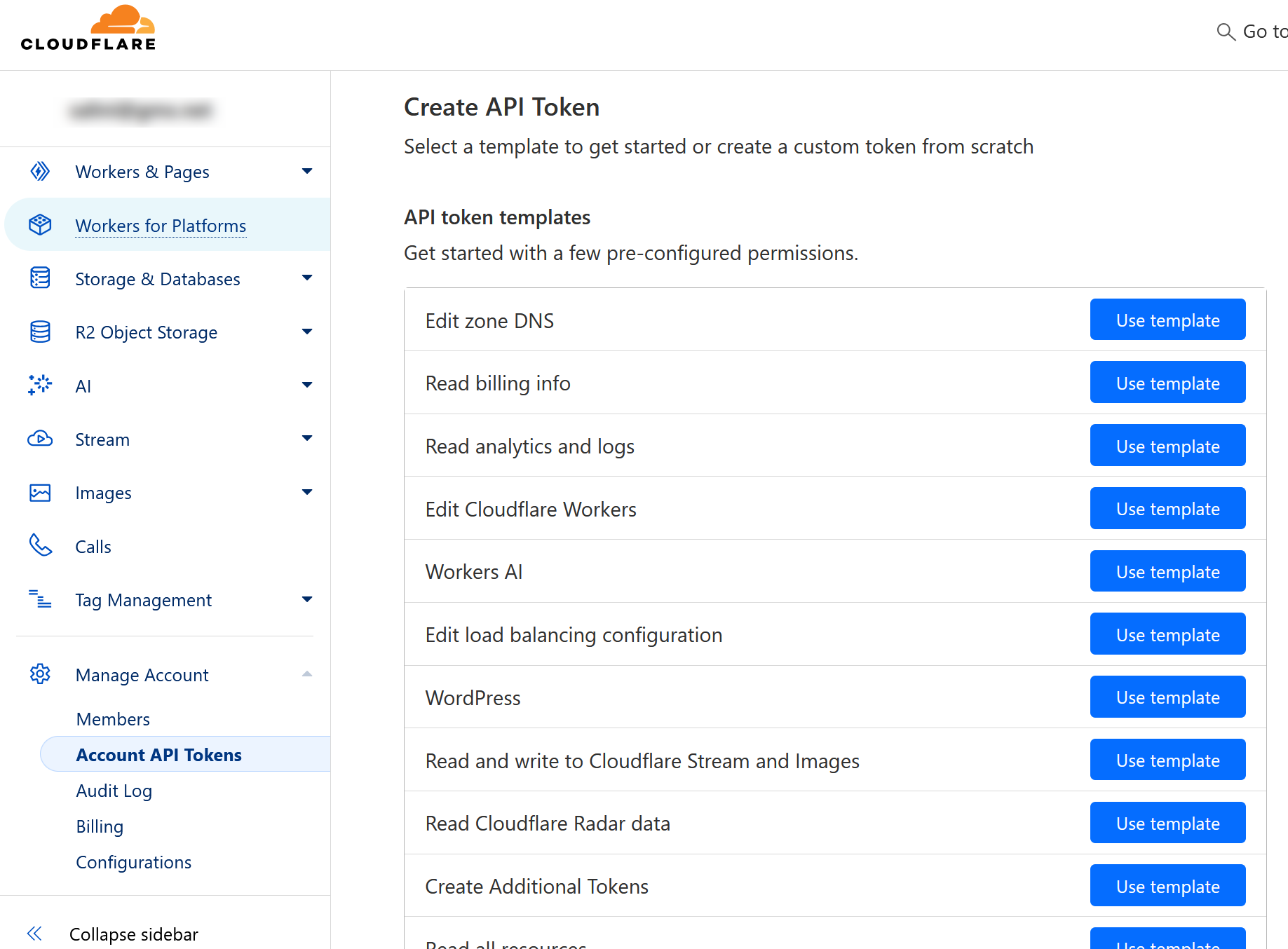Expand the Workers & Pages dropdown arrow
Image resolution: width=1288 pixels, height=949 pixels.
pyautogui.click(x=306, y=172)
